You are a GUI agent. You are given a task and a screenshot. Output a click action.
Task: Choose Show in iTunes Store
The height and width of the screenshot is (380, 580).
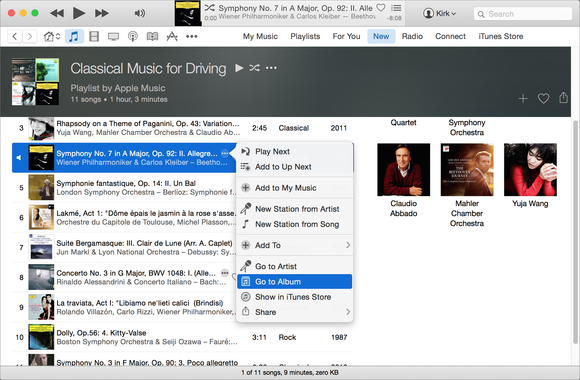(294, 297)
